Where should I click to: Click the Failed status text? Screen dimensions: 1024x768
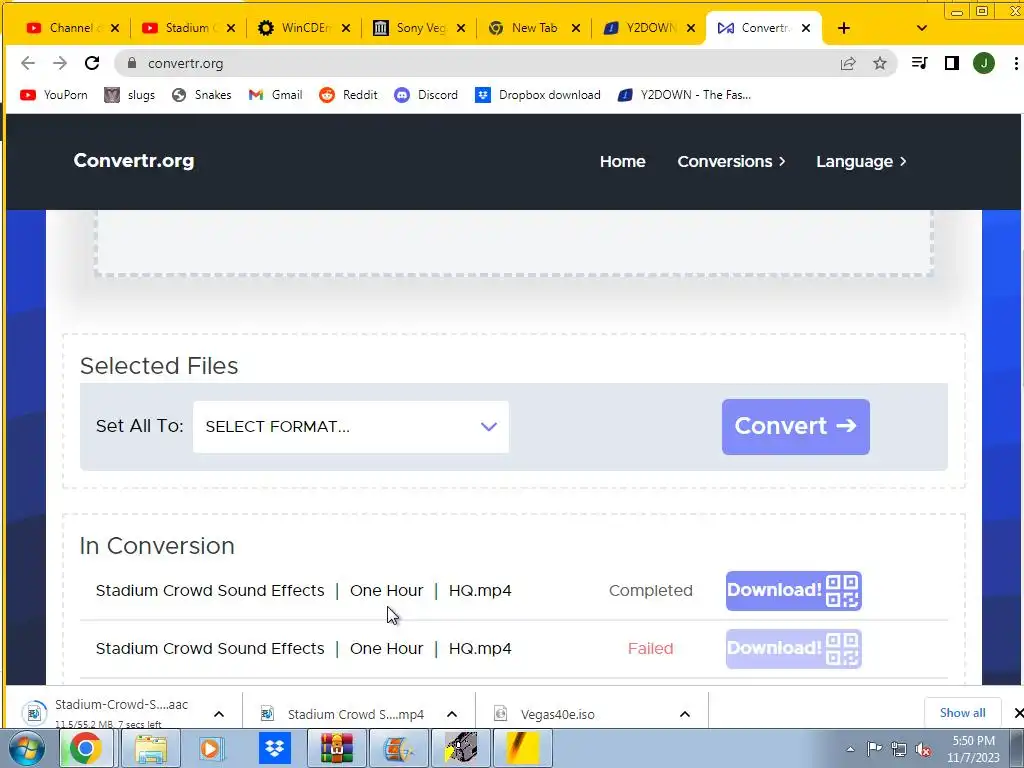coord(650,648)
